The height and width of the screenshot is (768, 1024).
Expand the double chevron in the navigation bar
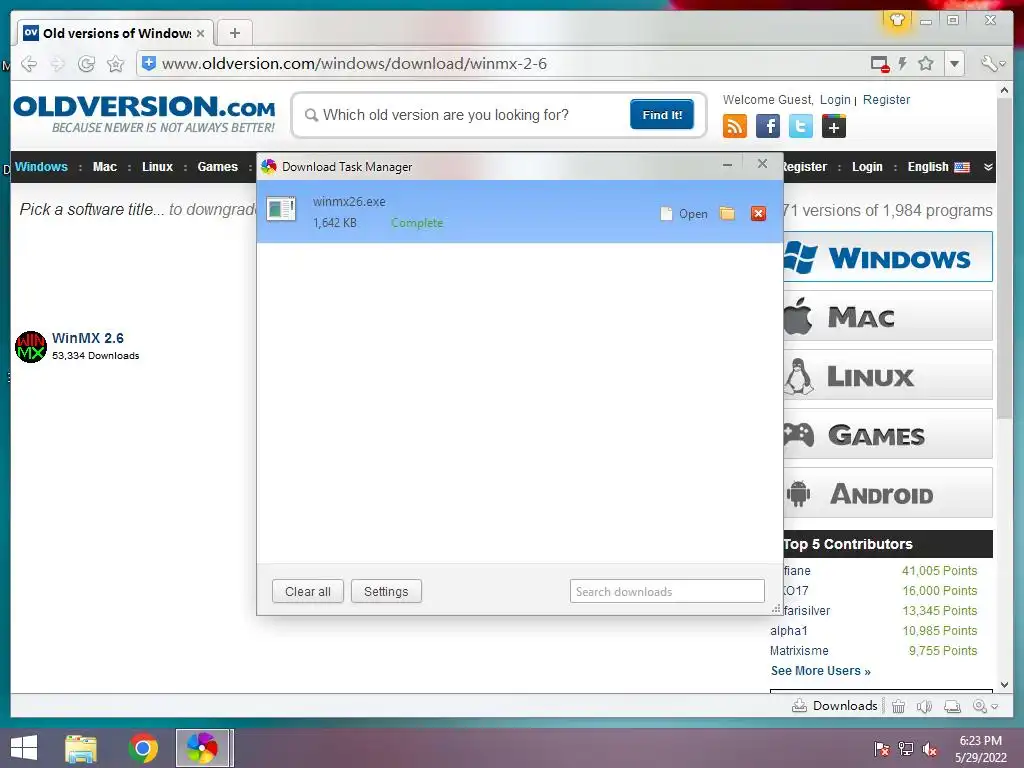coord(988,167)
